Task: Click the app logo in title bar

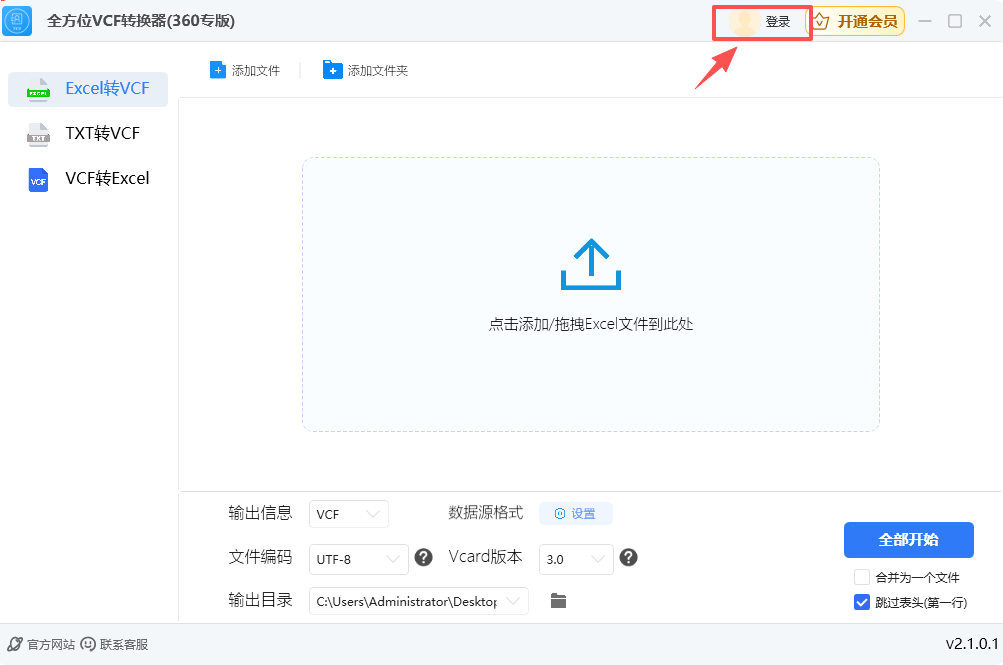Action: click(17, 20)
